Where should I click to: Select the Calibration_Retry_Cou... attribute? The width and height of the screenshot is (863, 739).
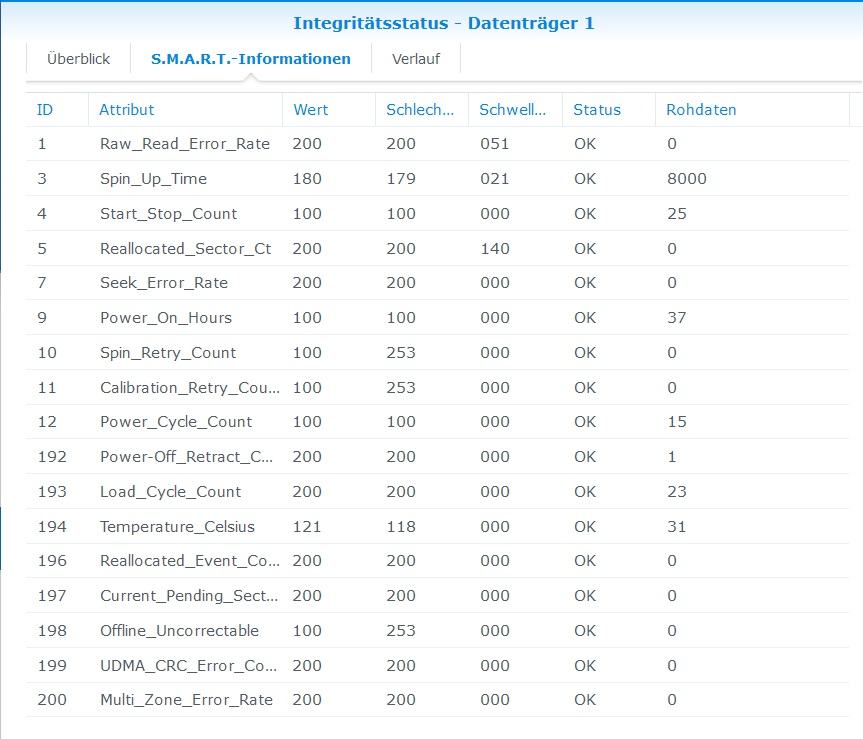(x=190, y=388)
